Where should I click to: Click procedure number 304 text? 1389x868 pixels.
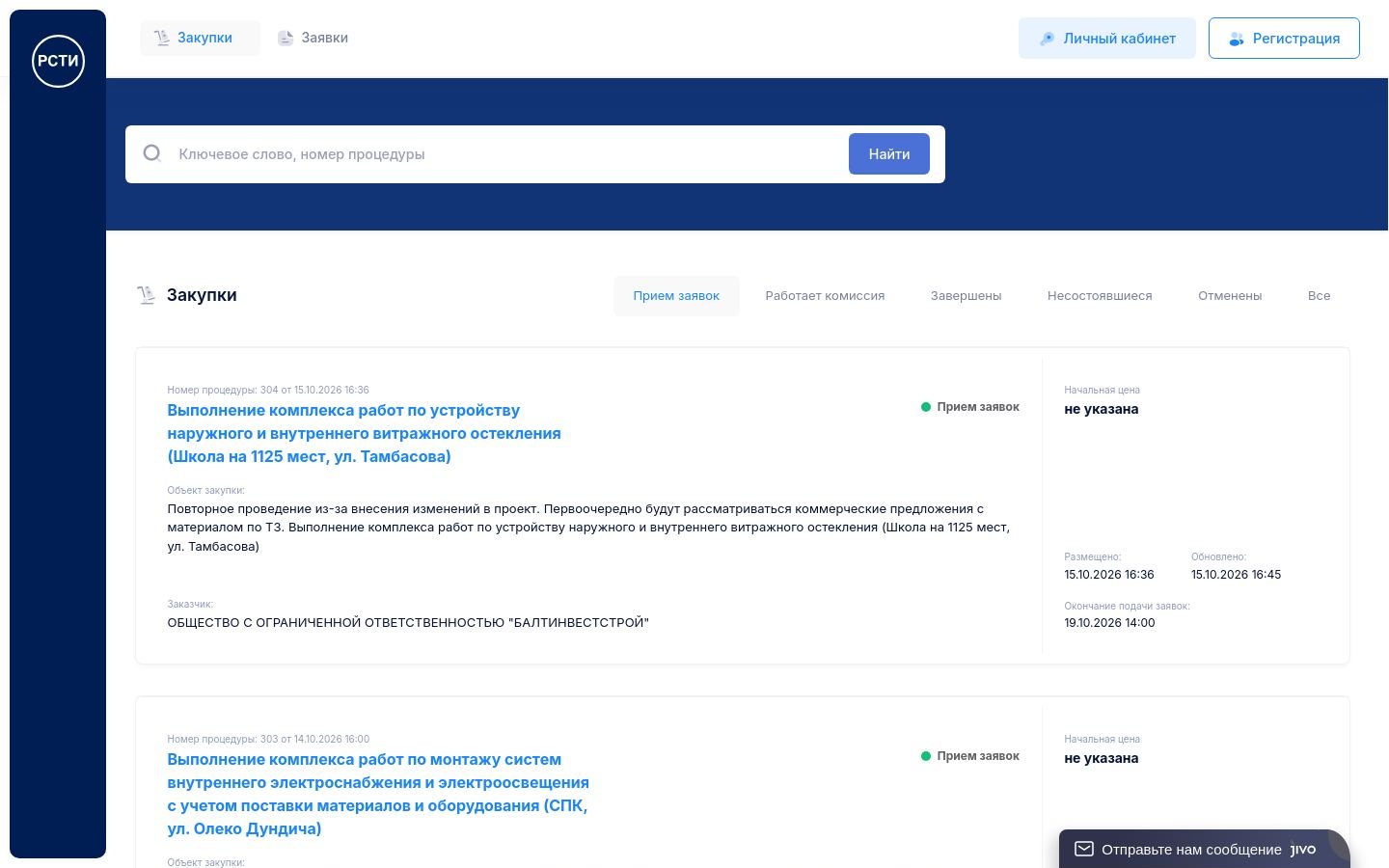click(x=268, y=390)
